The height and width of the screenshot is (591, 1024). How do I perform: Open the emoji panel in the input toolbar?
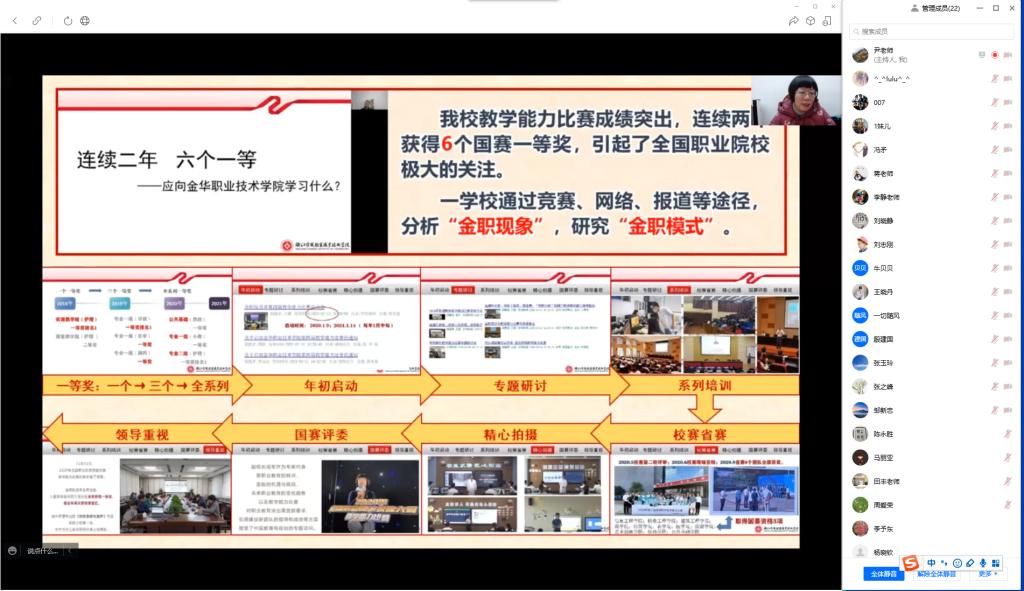point(957,564)
